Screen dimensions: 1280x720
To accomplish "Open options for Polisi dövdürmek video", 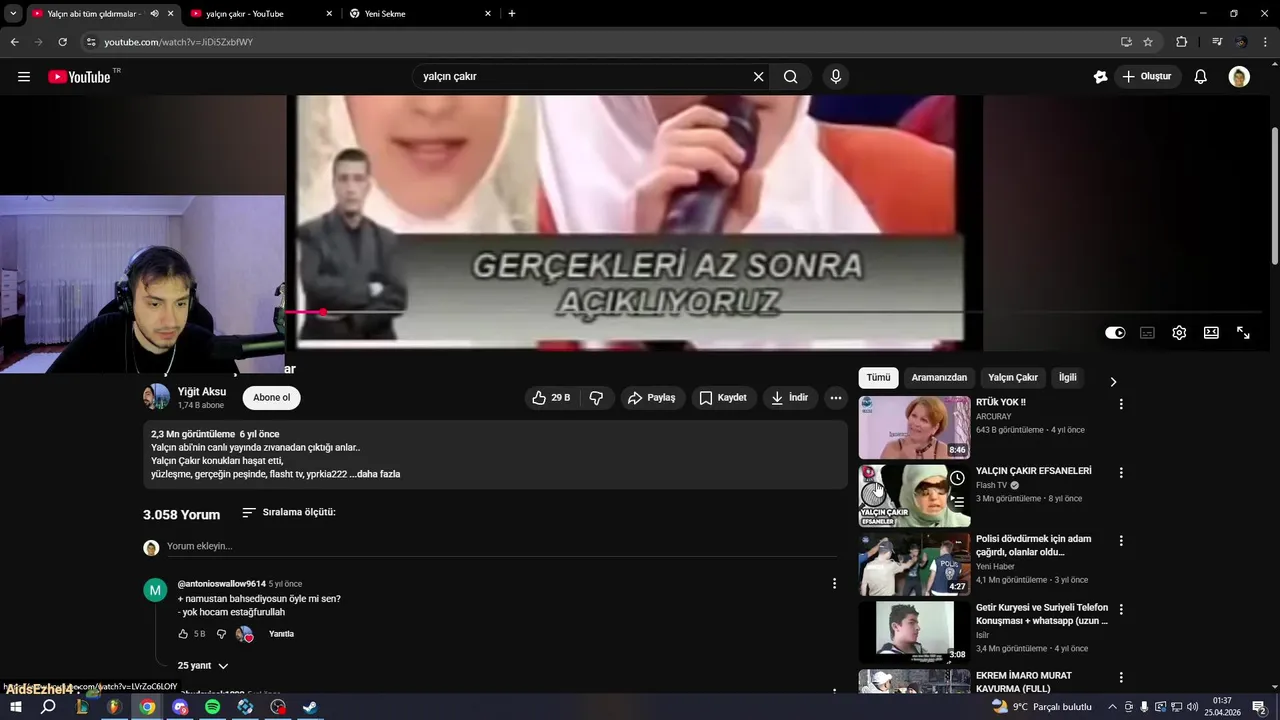I will [x=1121, y=541].
